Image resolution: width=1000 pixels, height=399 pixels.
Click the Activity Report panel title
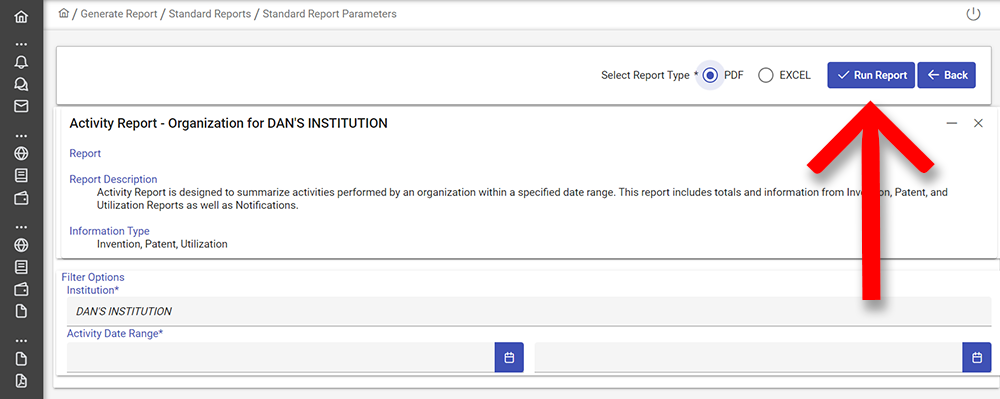[x=228, y=124]
